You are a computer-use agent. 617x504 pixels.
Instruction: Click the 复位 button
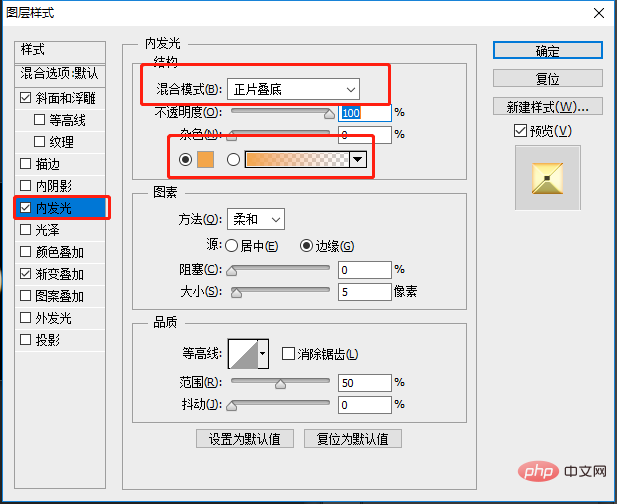point(548,78)
